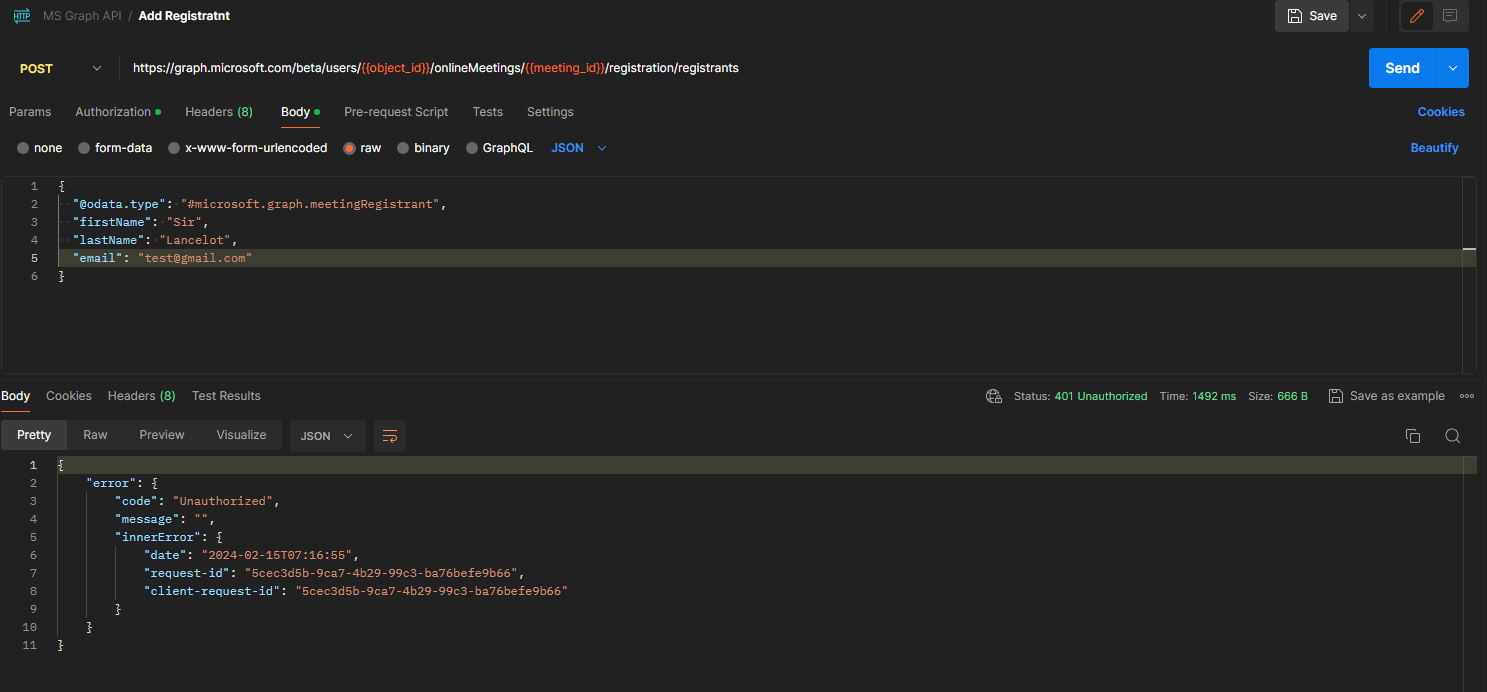Open the Cookies link
Screen dimensions: 1487x692
pos(1441,112)
